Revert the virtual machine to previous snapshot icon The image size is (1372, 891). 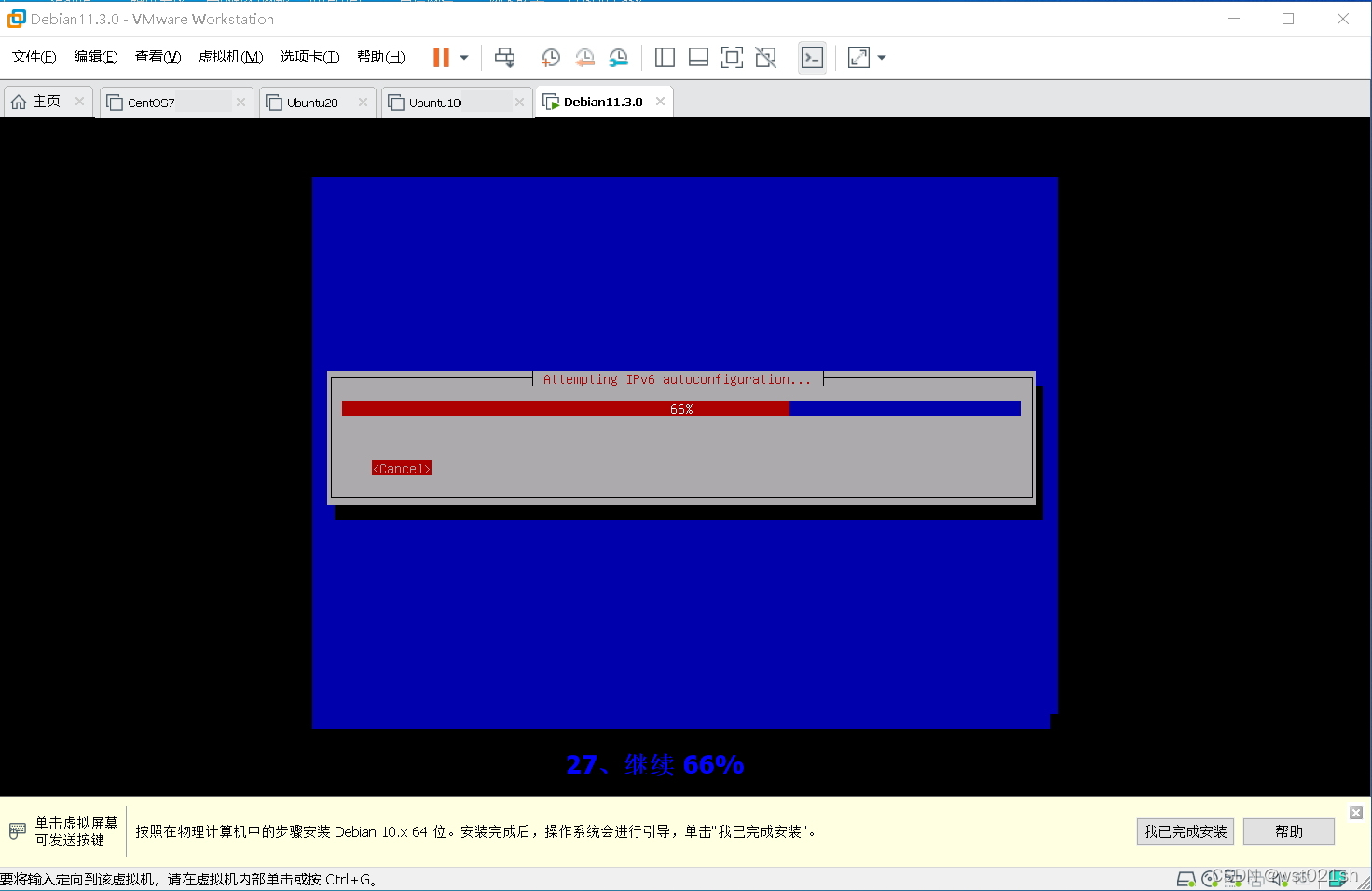click(584, 58)
